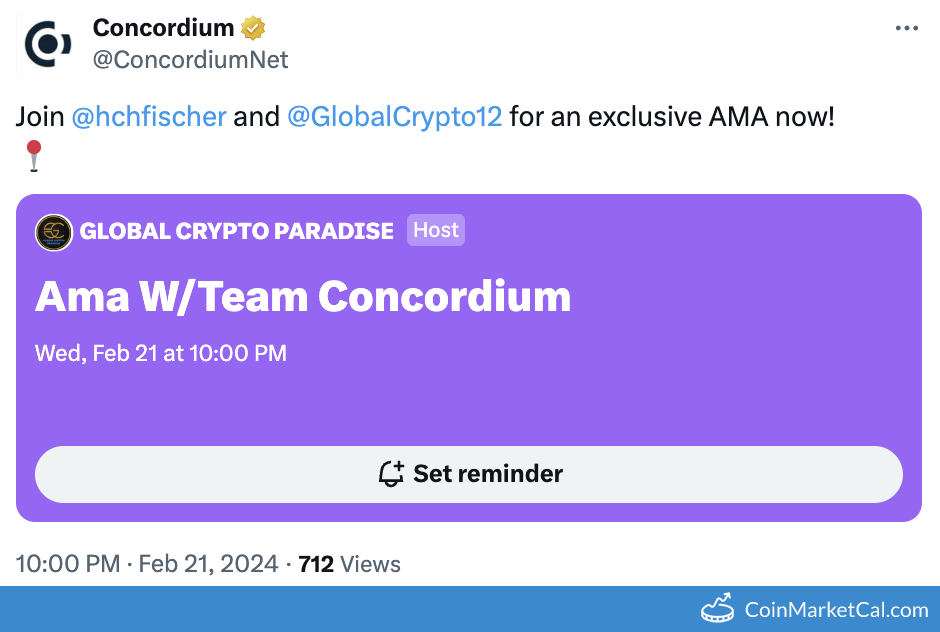940x632 pixels.
Task: Click the bell icon in Set reminder
Action: 391,474
